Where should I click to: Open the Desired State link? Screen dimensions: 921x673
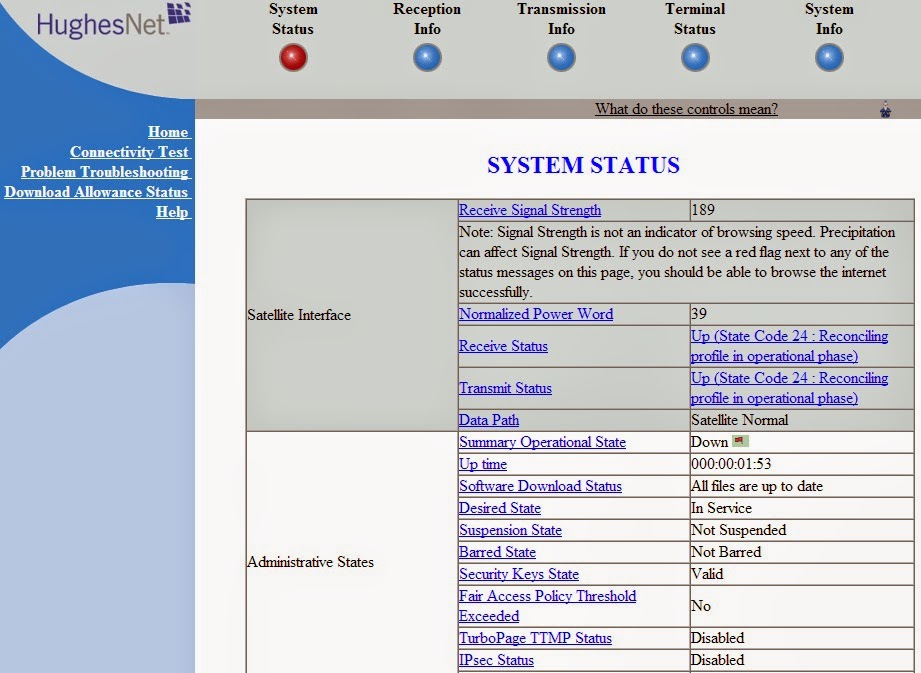pos(500,508)
